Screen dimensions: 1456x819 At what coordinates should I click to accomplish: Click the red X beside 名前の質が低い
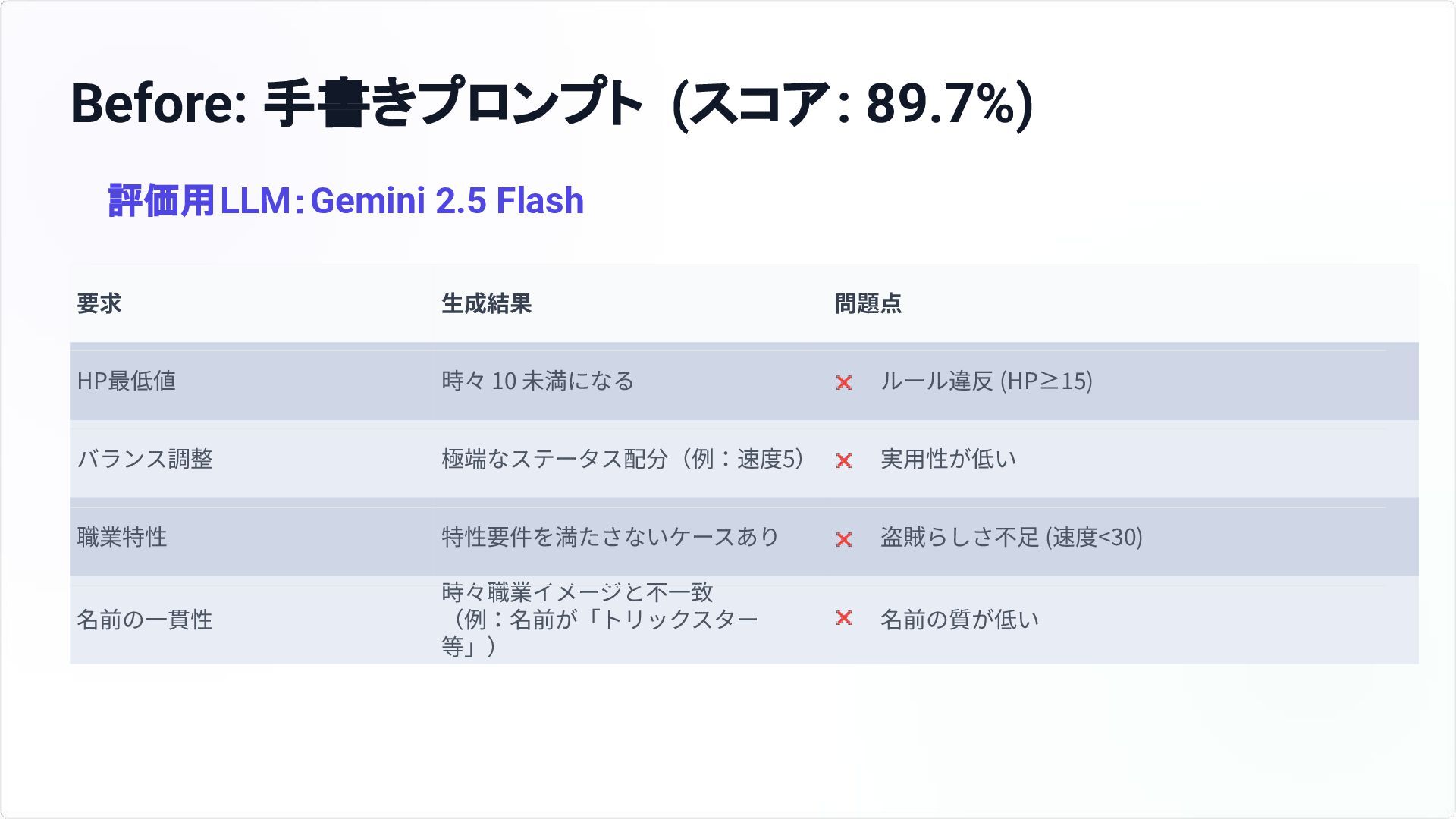[x=843, y=618]
